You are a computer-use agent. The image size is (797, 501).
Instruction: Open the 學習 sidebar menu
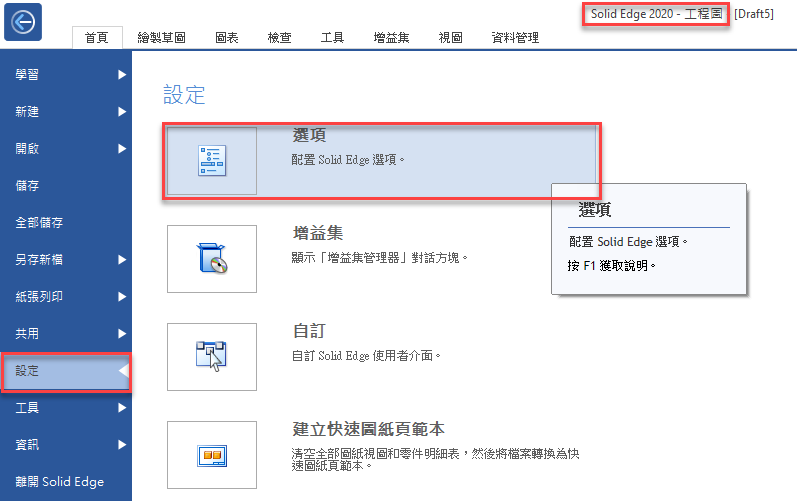pyautogui.click(x=66, y=75)
